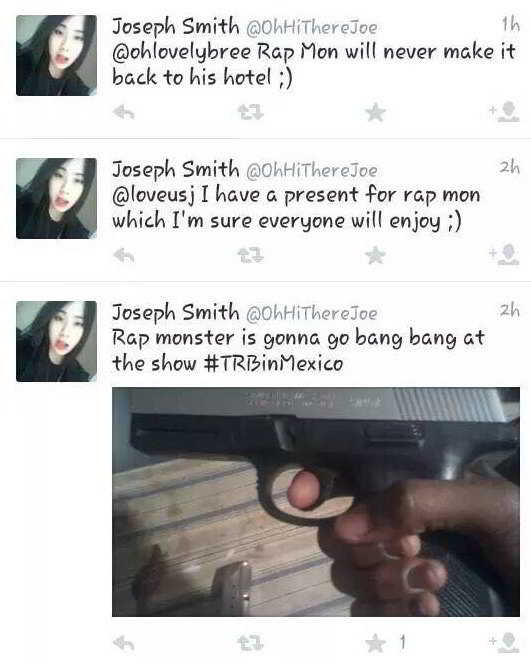This screenshot has width=531, height=666.
Task: Open the #TRBinMexico hashtag link
Action: tap(273, 364)
